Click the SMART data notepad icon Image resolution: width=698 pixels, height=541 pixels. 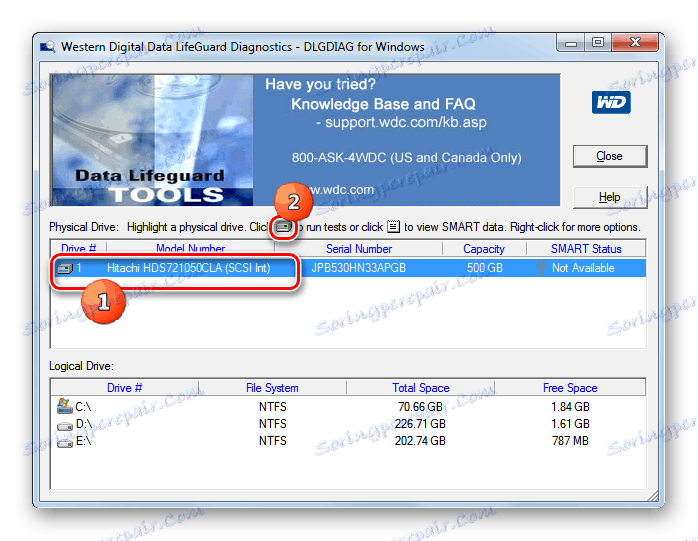point(394,227)
